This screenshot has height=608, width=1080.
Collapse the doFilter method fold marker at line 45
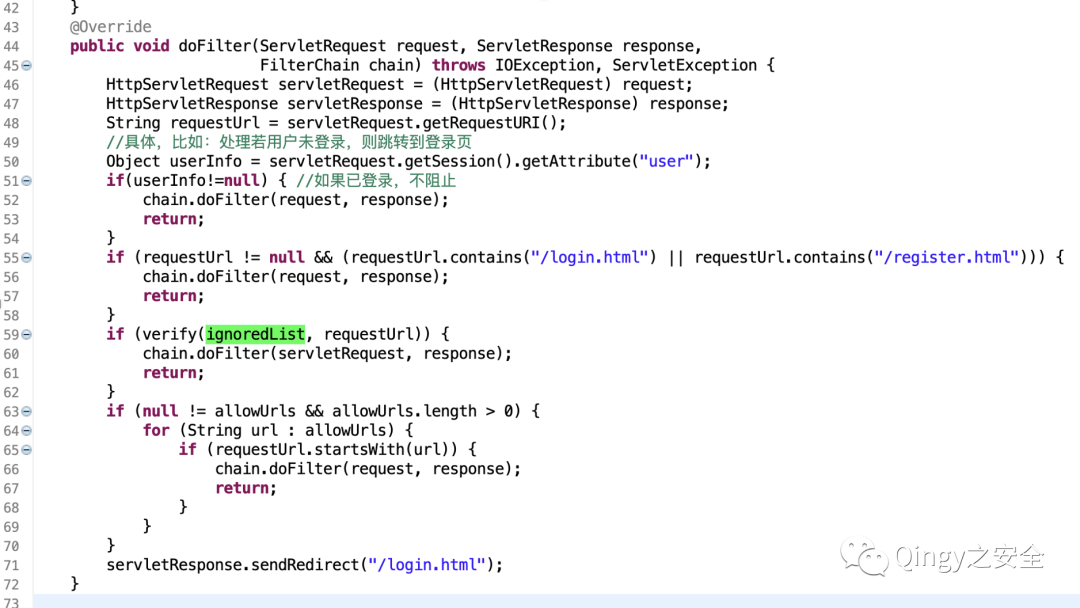(x=27, y=66)
